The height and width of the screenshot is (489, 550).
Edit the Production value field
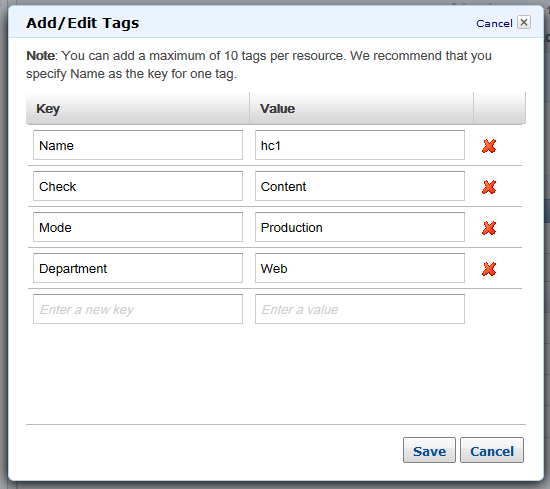pos(360,227)
